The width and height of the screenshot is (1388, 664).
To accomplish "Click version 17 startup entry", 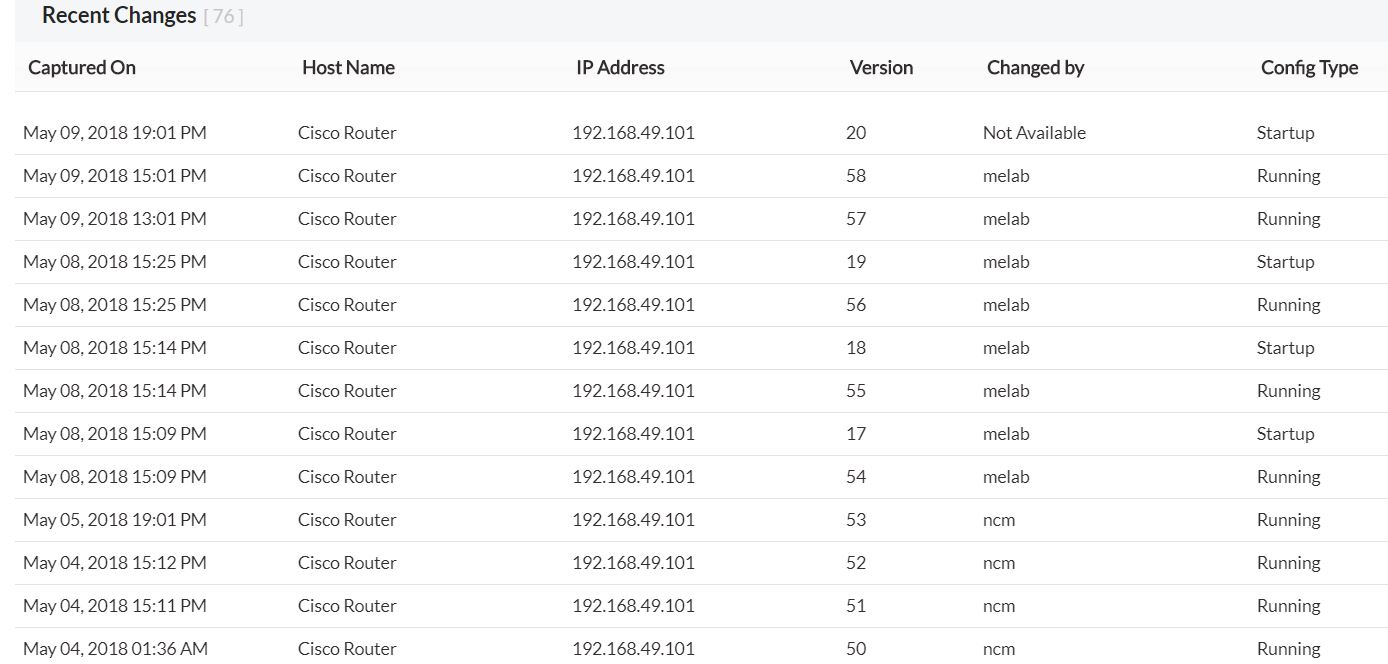I will pos(856,434).
